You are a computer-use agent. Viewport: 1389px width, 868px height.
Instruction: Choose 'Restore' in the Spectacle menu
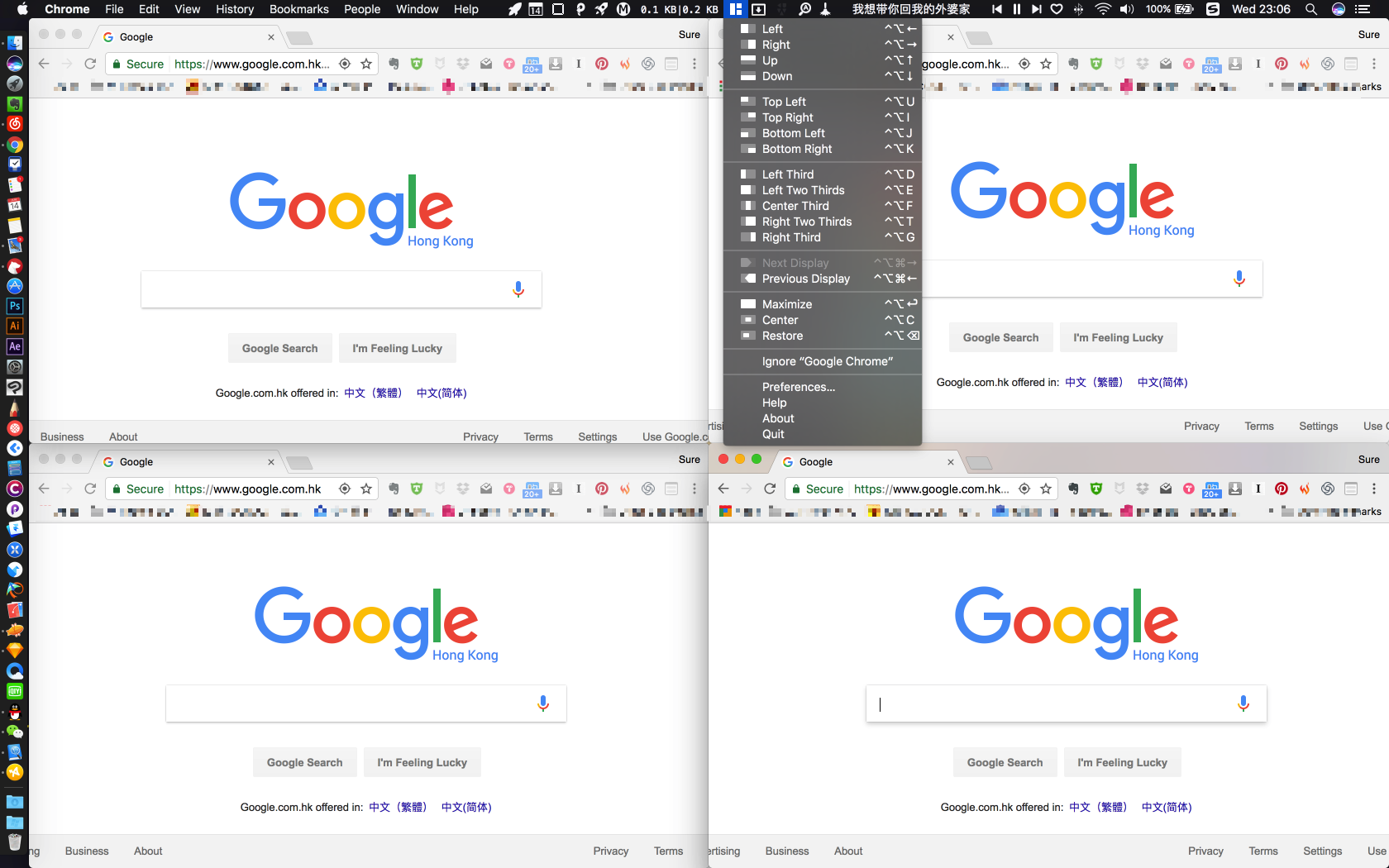coord(823,336)
